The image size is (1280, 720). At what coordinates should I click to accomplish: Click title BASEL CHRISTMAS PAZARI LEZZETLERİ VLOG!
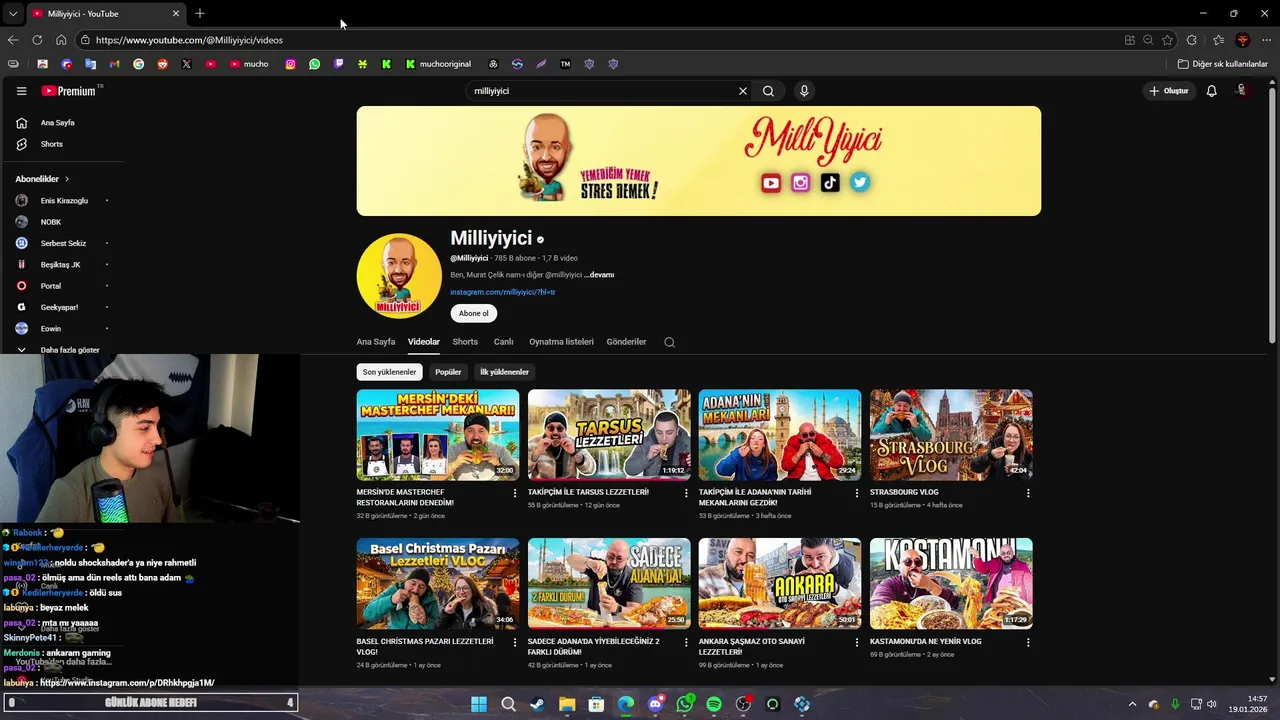(x=425, y=646)
